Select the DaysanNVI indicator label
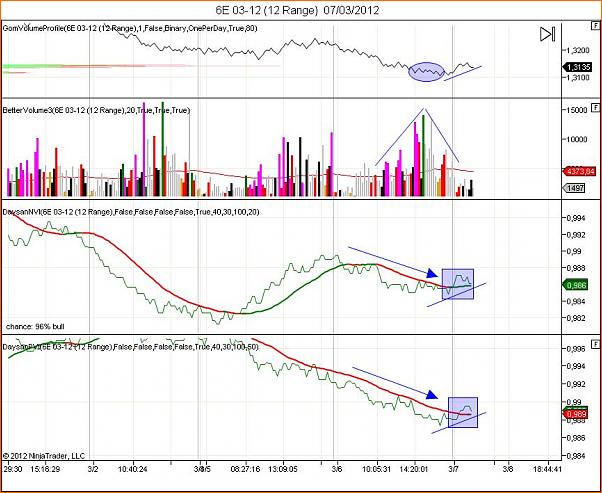 131,212
